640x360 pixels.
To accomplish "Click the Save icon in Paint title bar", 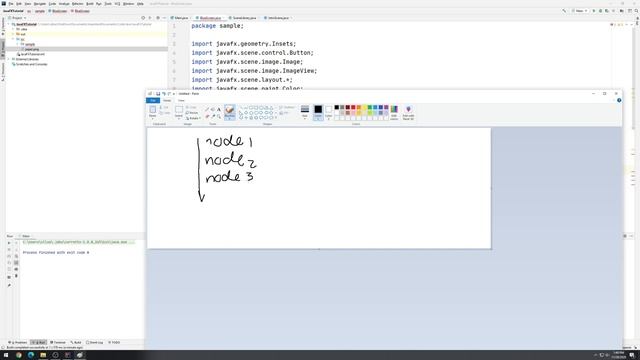I will (158, 94).
